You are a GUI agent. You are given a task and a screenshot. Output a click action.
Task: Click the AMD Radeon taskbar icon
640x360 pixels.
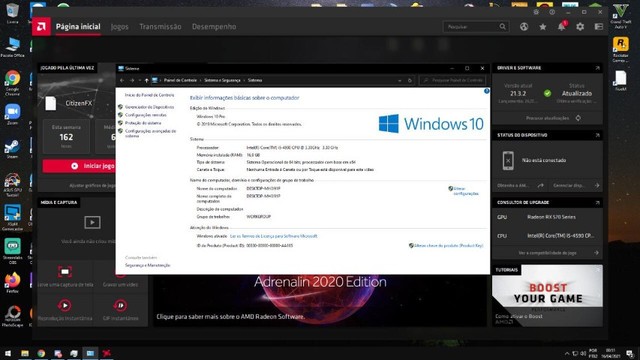tap(107, 353)
